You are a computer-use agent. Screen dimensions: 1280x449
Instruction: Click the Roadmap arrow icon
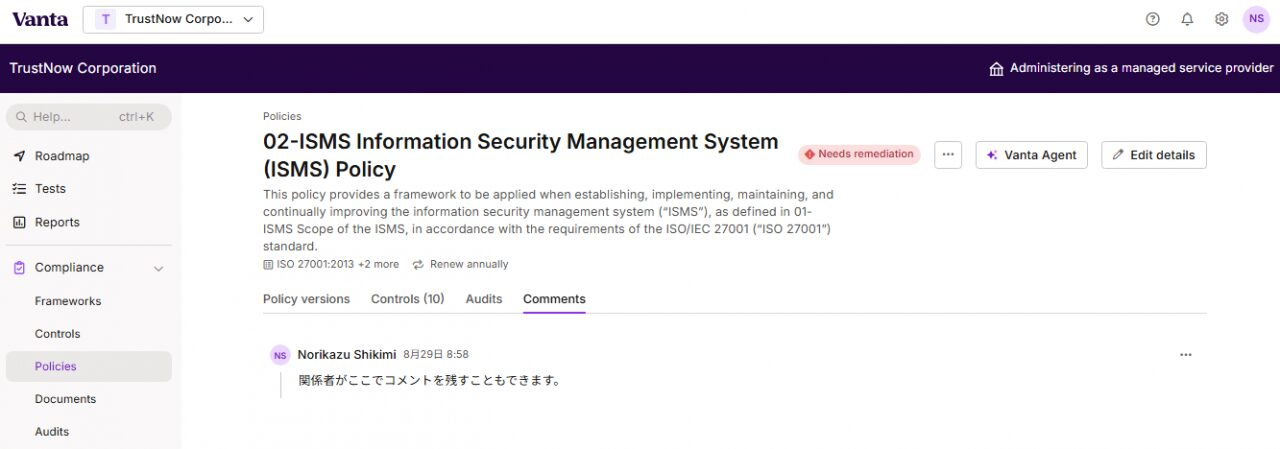(19, 156)
